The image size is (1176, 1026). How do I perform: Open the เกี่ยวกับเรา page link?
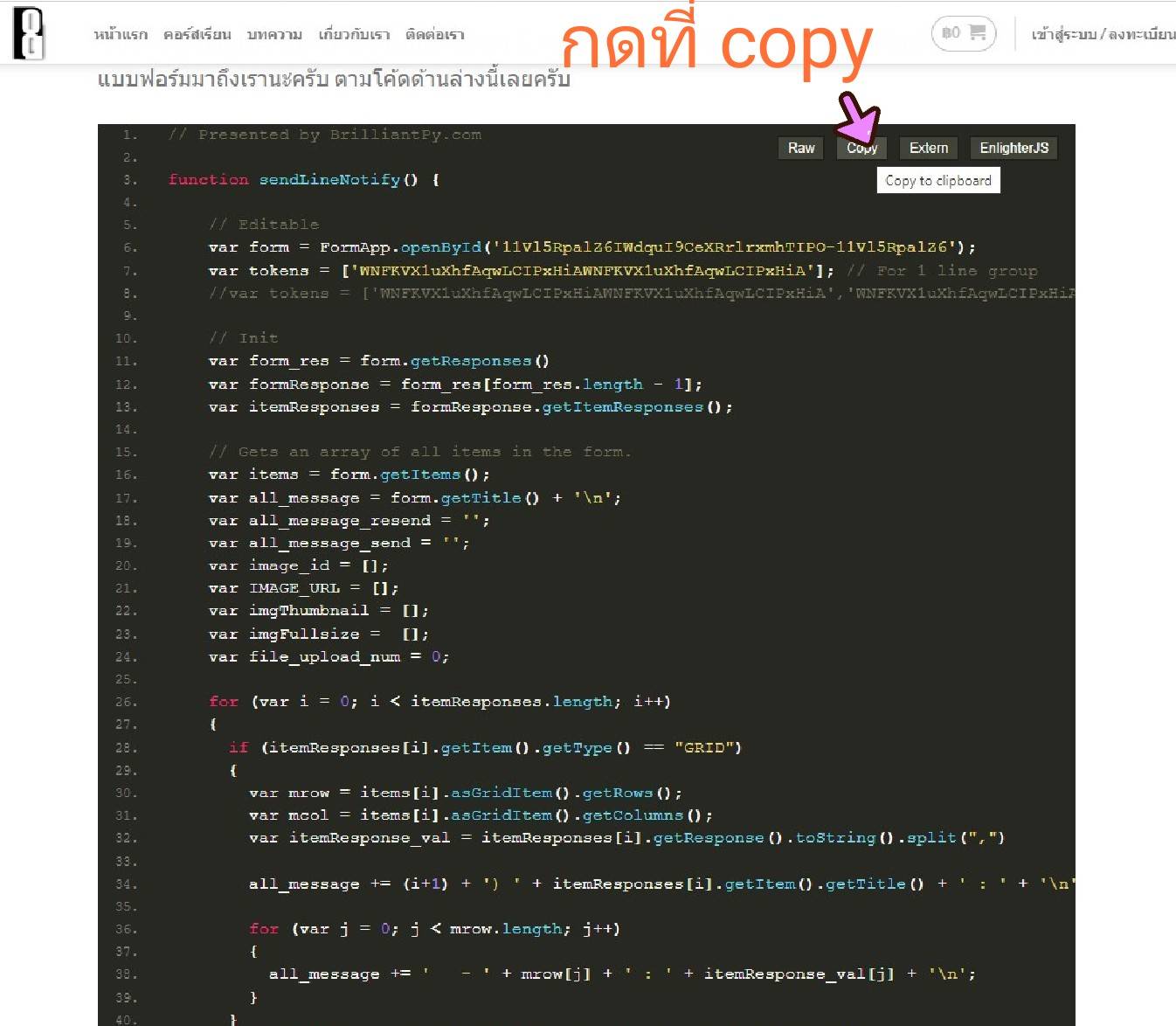pyautogui.click(x=354, y=35)
